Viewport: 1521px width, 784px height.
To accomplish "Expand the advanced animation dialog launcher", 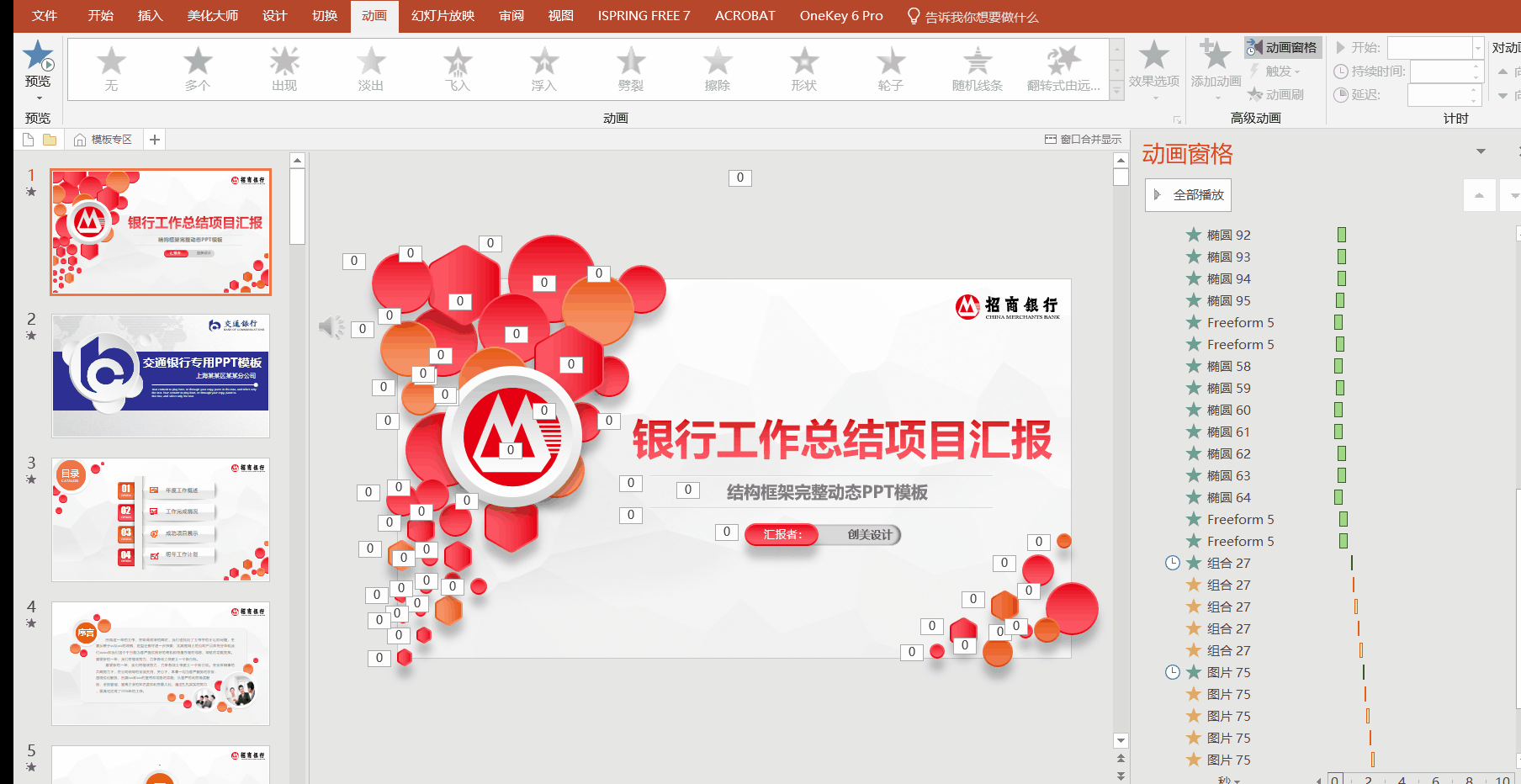I will coord(1177,120).
